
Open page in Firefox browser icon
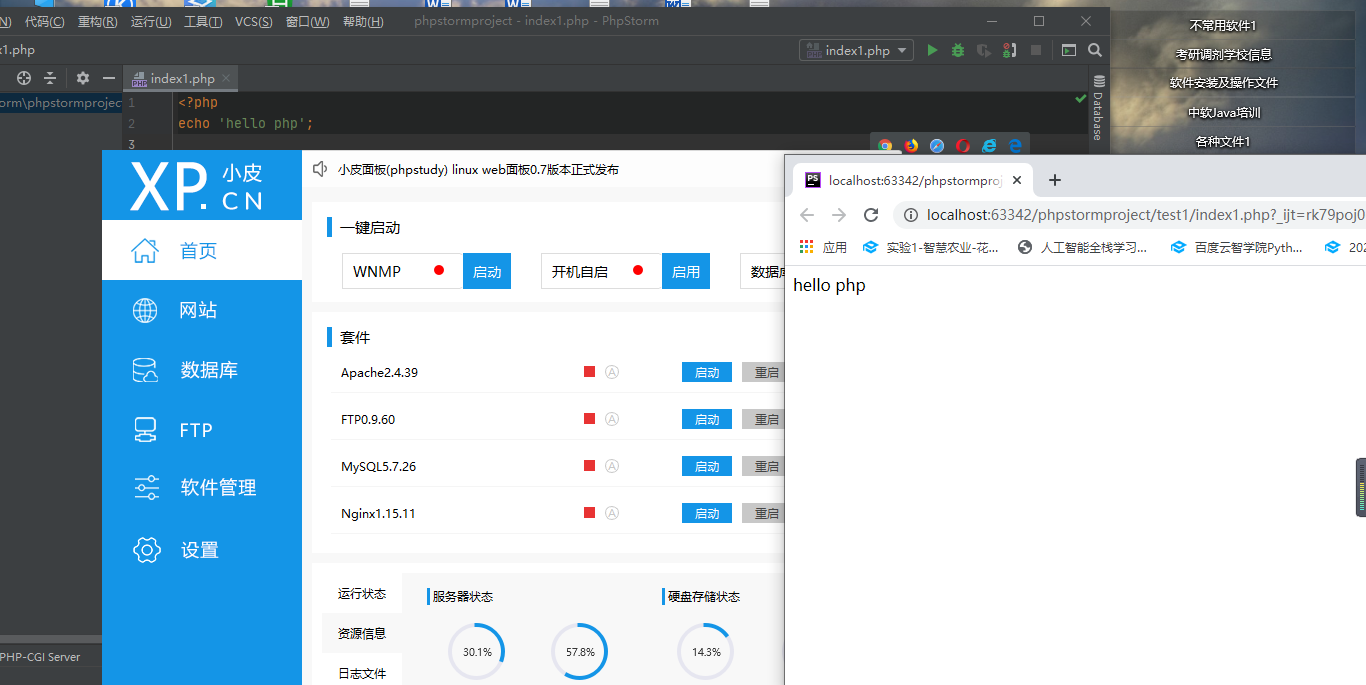tap(911, 145)
